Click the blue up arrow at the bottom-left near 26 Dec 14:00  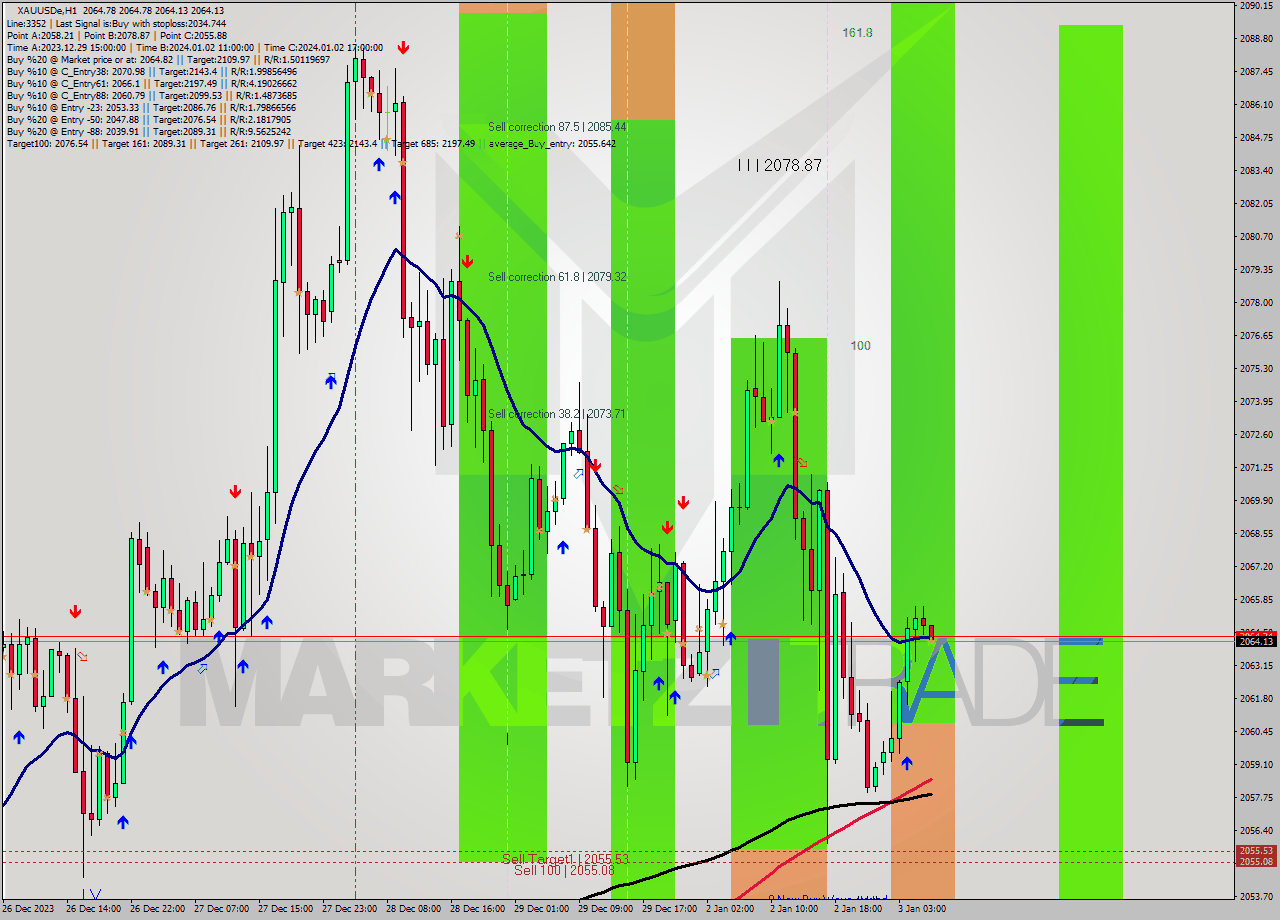pos(122,822)
